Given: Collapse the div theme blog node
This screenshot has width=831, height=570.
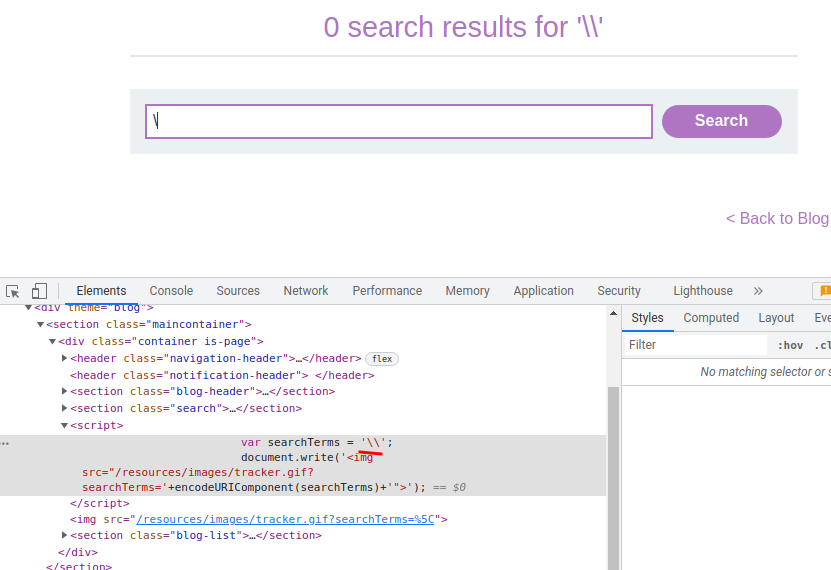Looking at the screenshot, I should [28, 307].
